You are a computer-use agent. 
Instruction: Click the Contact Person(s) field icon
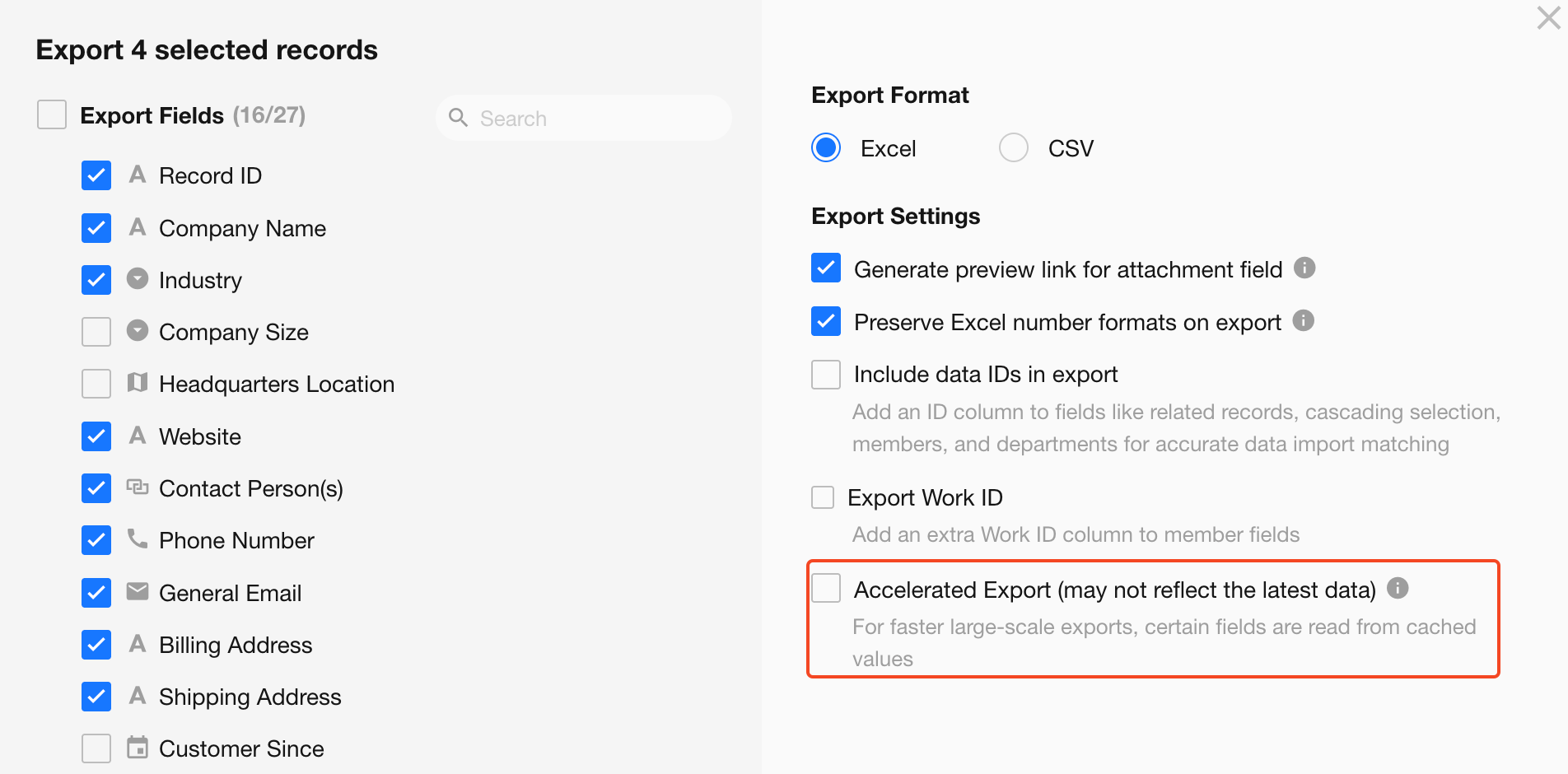(x=138, y=487)
